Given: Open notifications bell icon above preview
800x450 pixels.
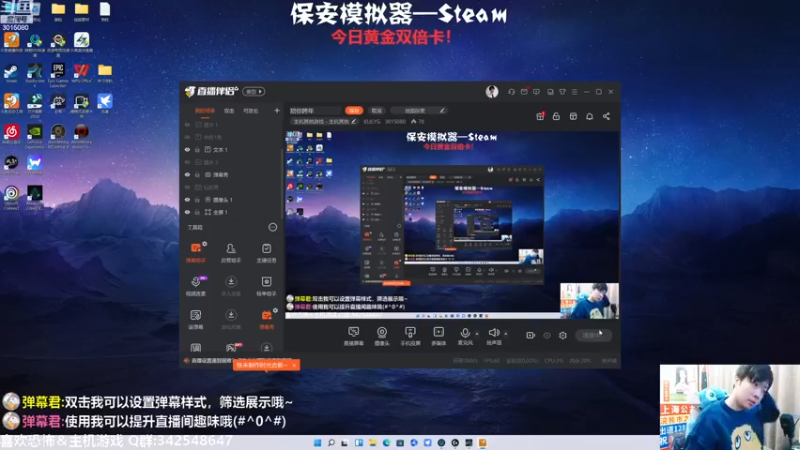Looking at the screenshot, I should coord(589,116).
